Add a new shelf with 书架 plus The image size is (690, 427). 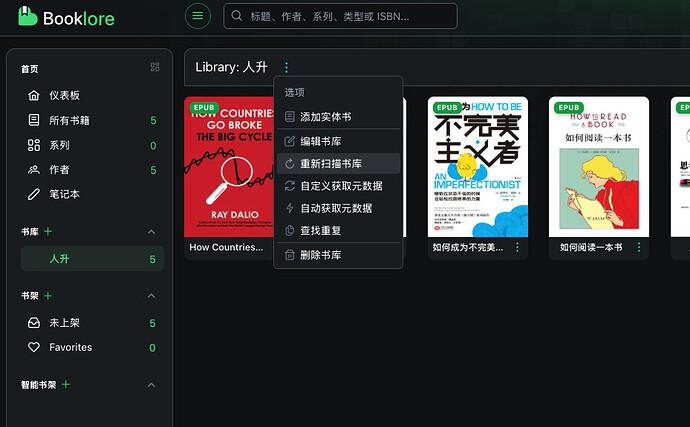point(48,296)
